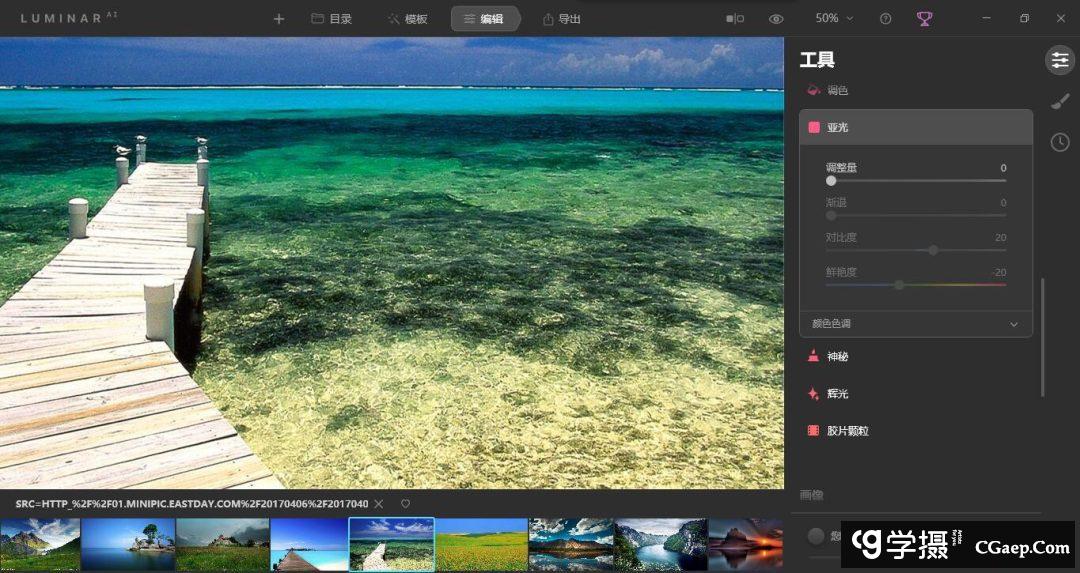Switch to the 模板 templates tab
The width and height of the screenshot is (1080, 573).
pyautogui.click(x=407, y=19)
